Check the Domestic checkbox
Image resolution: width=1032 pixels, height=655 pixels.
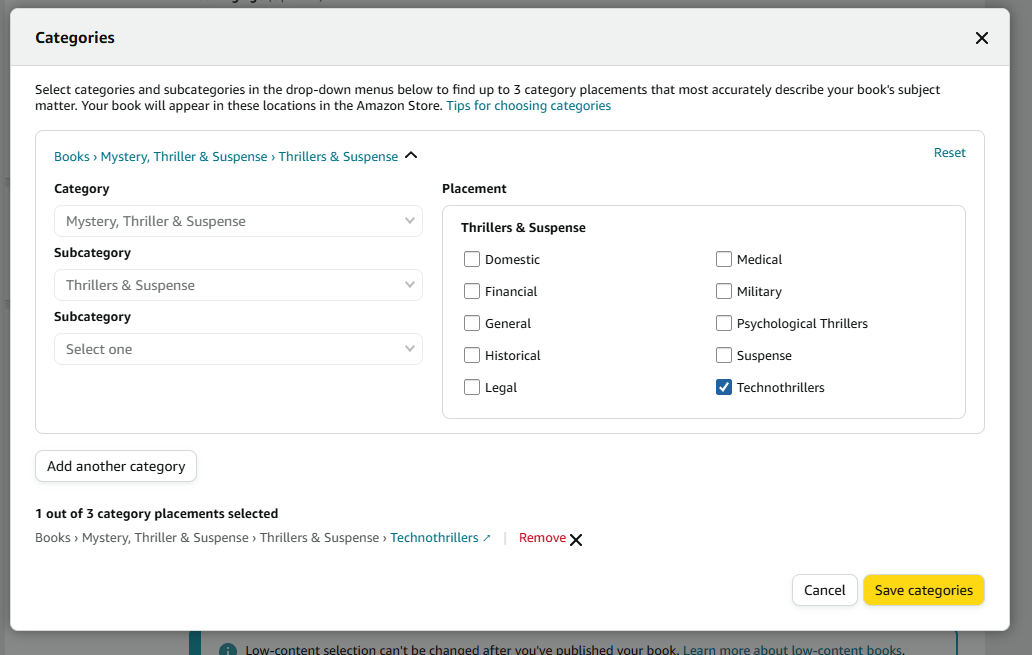tap(472, 260)
